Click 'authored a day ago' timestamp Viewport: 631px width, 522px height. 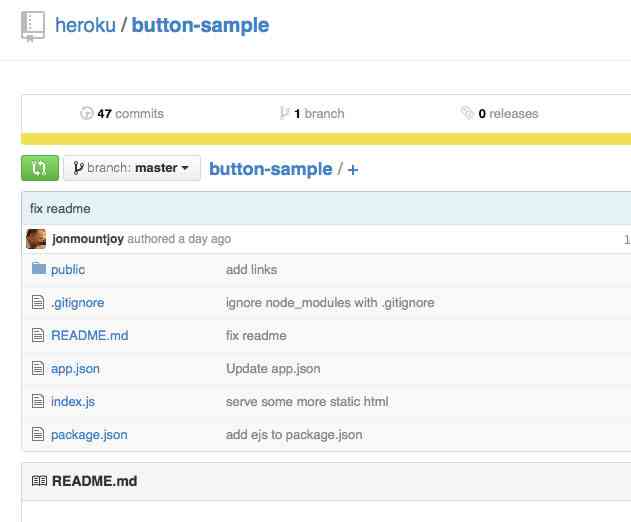179,239
